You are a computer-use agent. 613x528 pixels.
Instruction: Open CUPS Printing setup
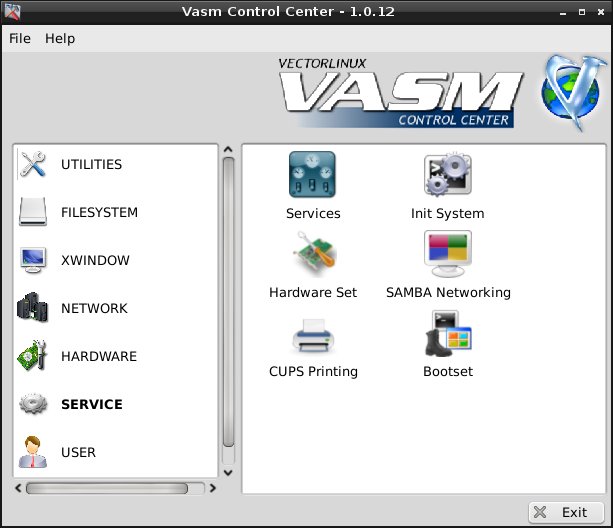tap(312, 333)
